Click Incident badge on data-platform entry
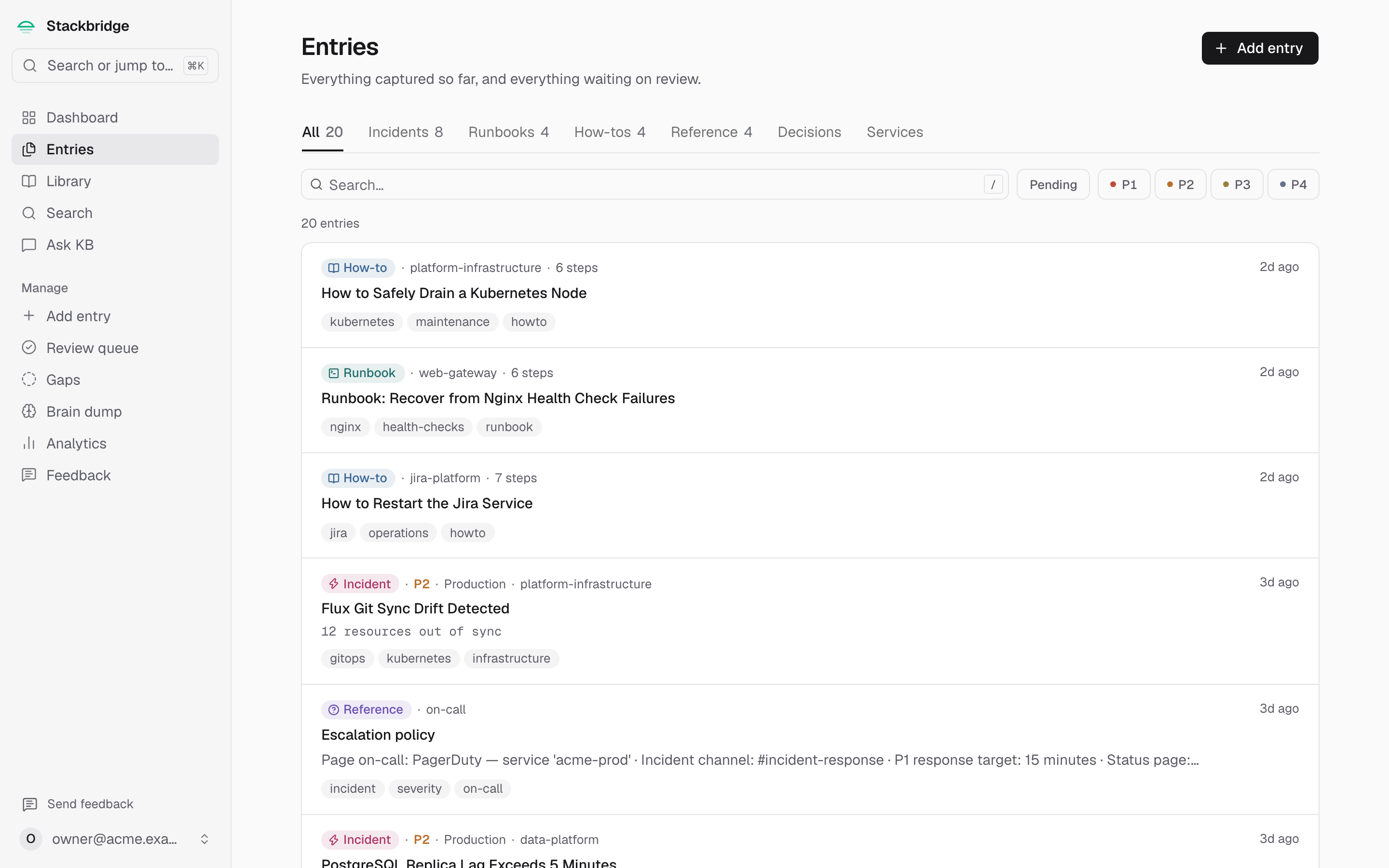 (x=360, y=839)
